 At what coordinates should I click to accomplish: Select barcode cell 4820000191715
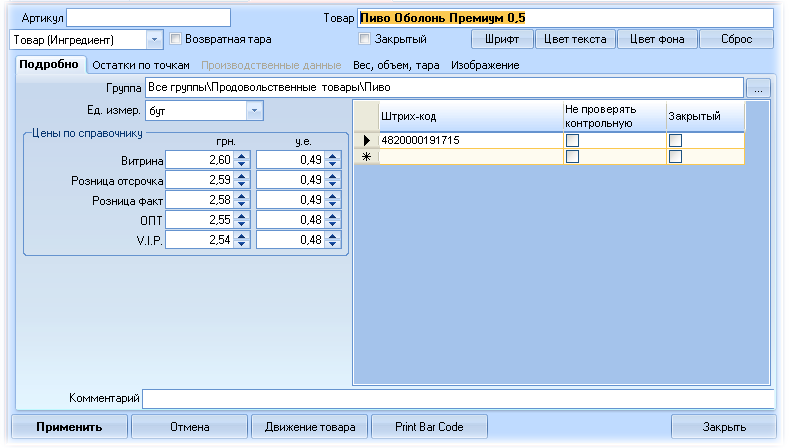click(471, 140)
